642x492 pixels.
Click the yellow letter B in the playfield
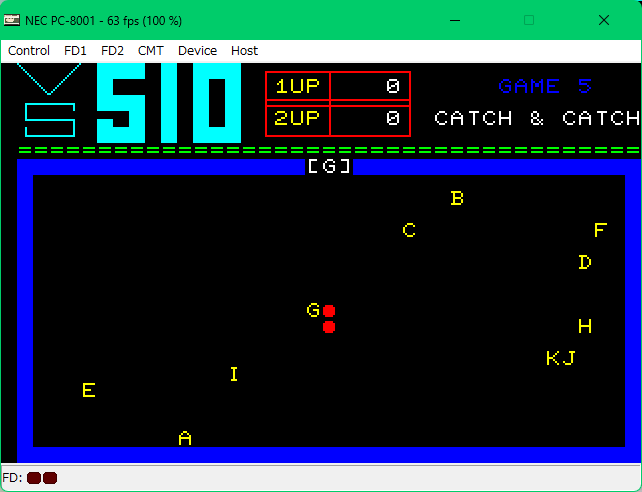click(x=457, y=198)
